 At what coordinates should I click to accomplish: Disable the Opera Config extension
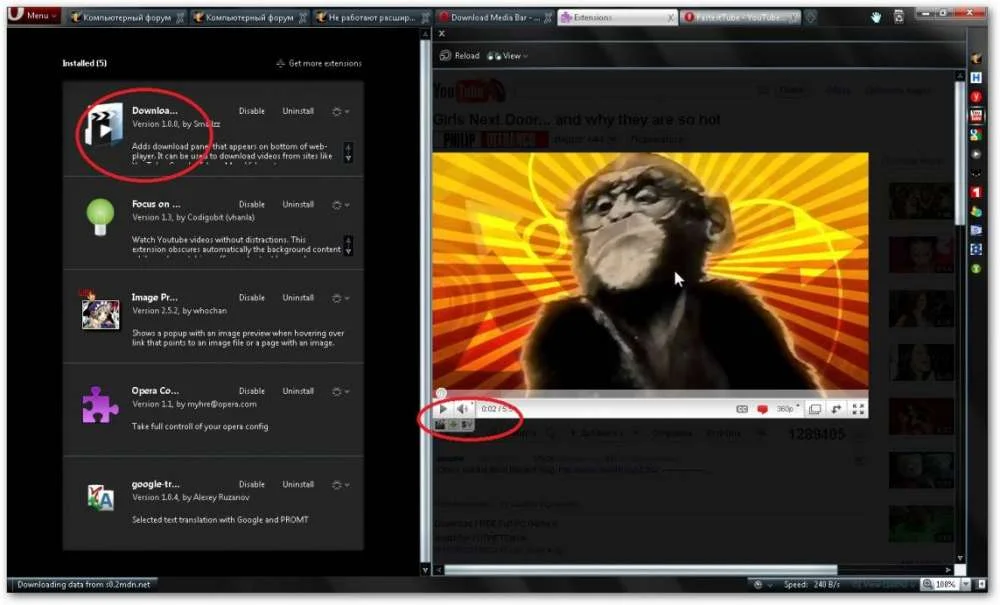pos(251,391)
